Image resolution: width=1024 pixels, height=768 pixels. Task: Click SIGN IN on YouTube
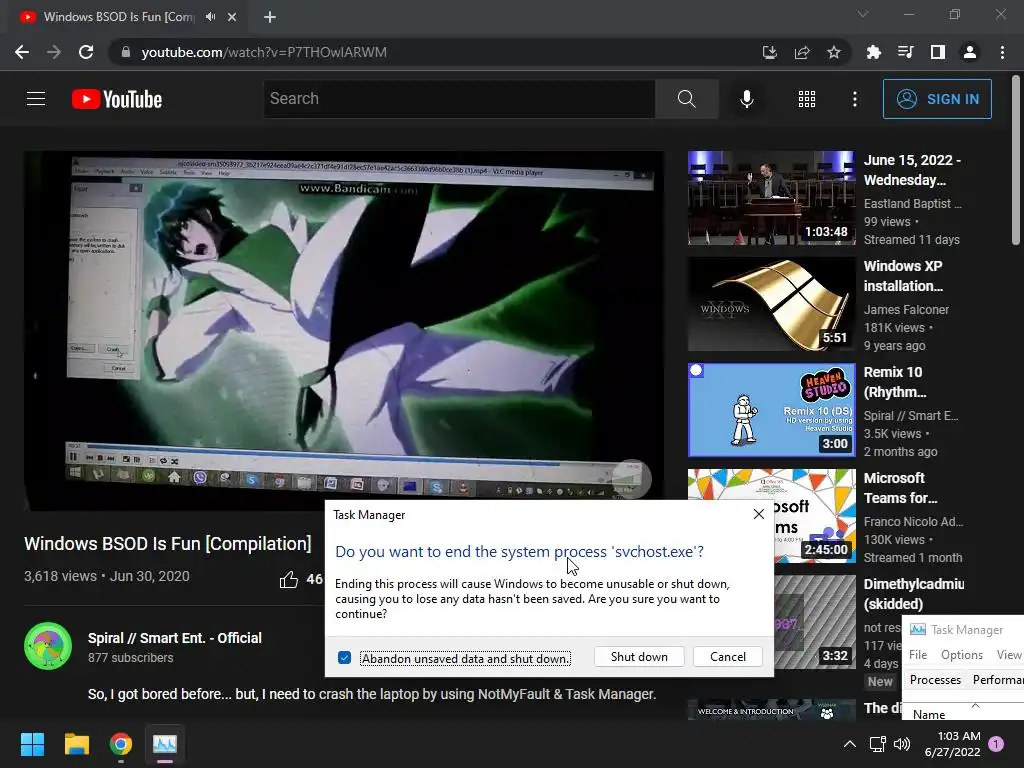coord(937,99)
